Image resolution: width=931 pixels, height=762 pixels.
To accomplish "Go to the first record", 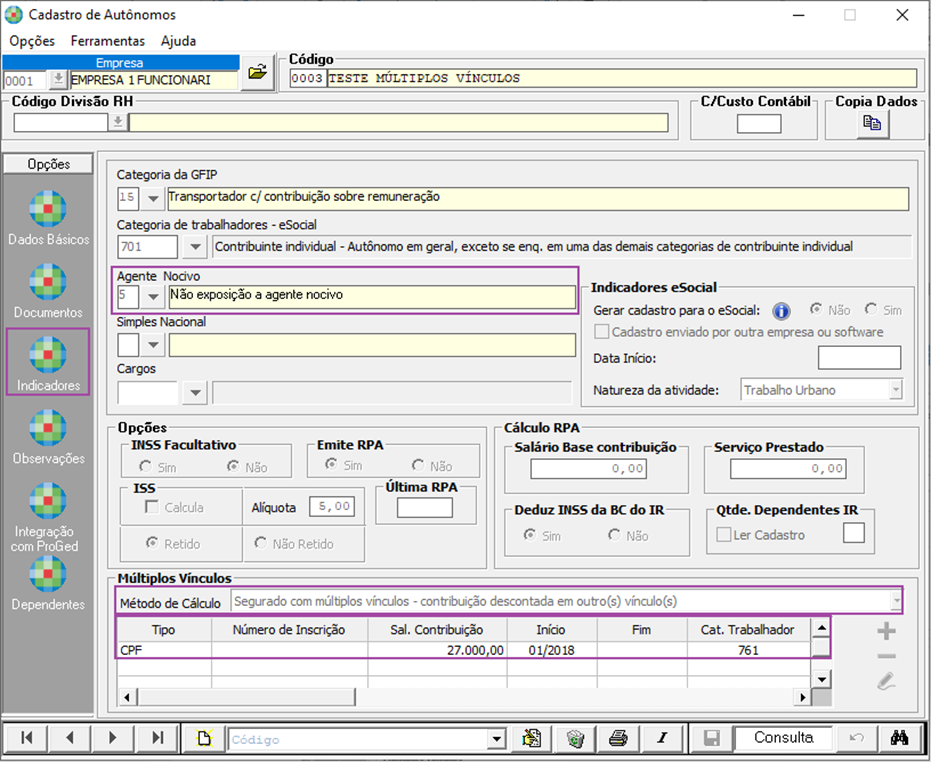I will coord(26,738).
